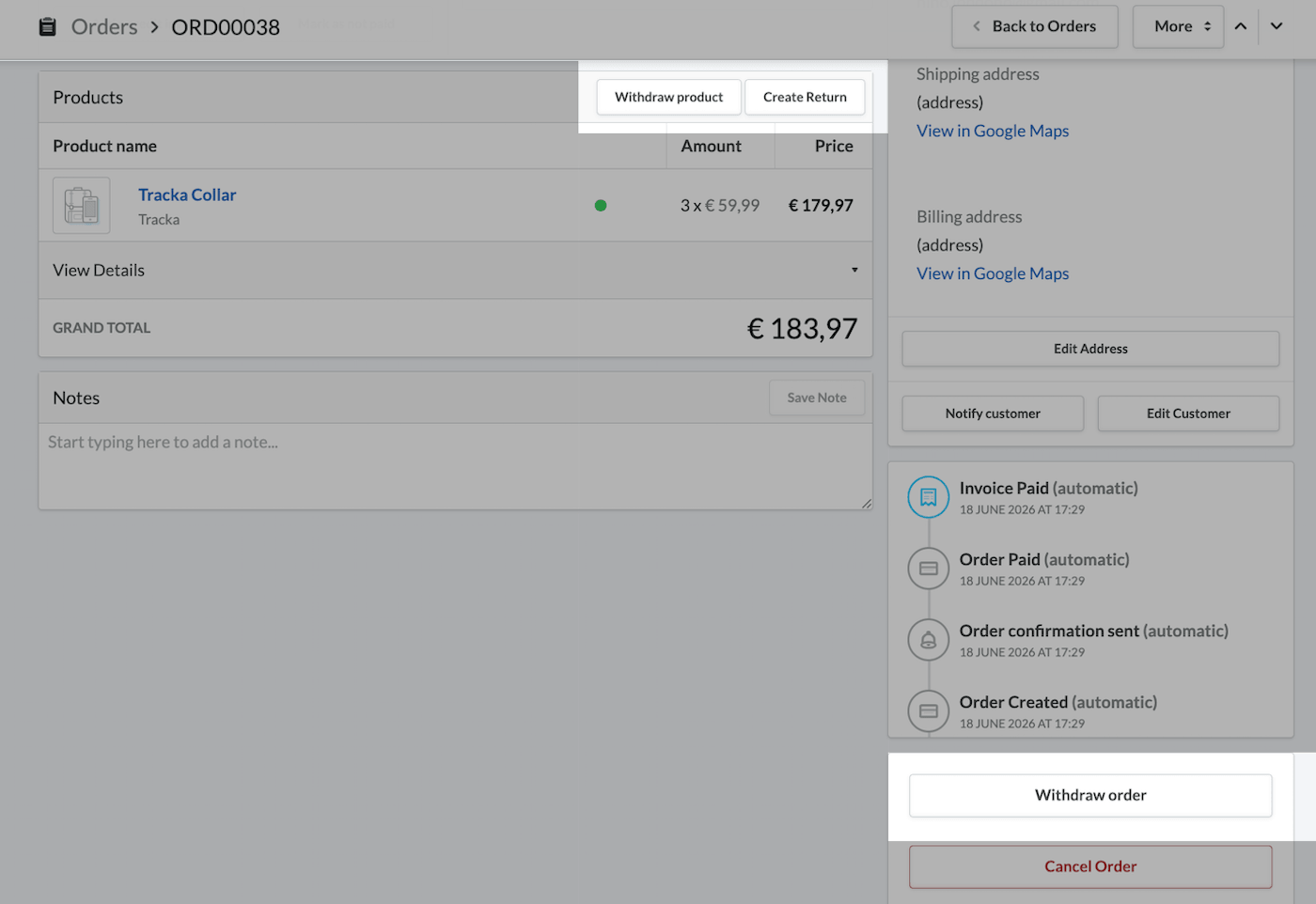Click the Orders clipboard icon
1316x904 pixels.
coord(47,26)
